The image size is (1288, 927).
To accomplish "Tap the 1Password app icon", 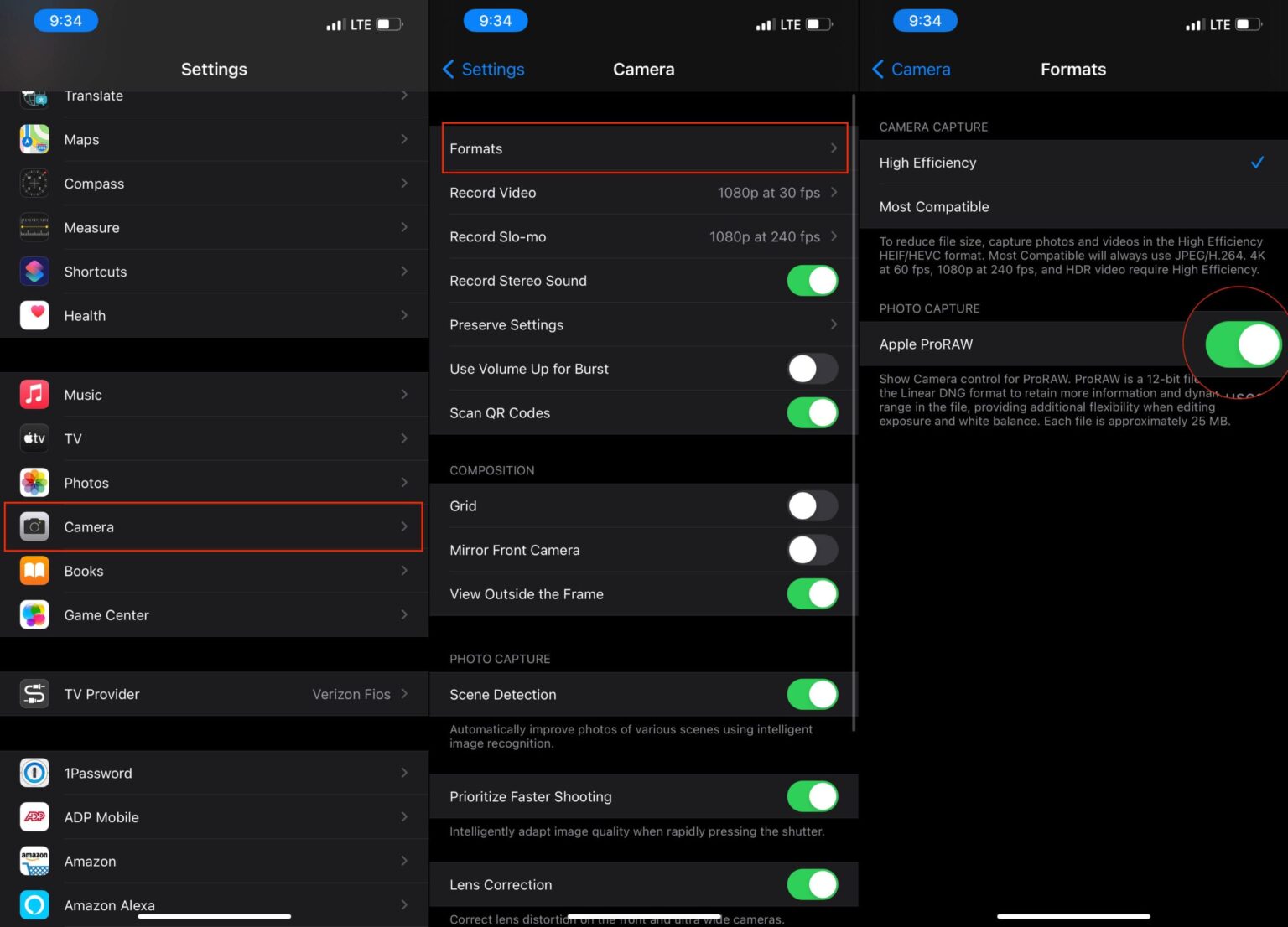I will click(x=34, y=773).
